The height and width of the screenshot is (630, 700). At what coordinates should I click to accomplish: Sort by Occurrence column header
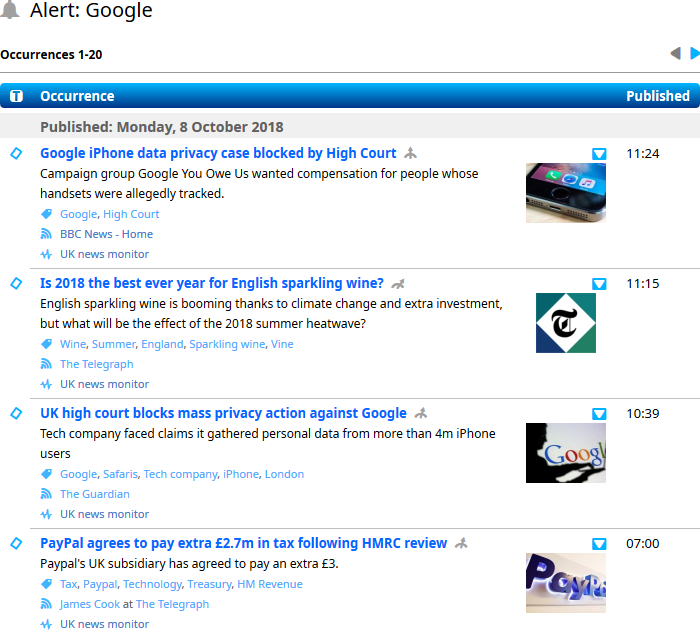pyautogui.click(x=77, y=96)
